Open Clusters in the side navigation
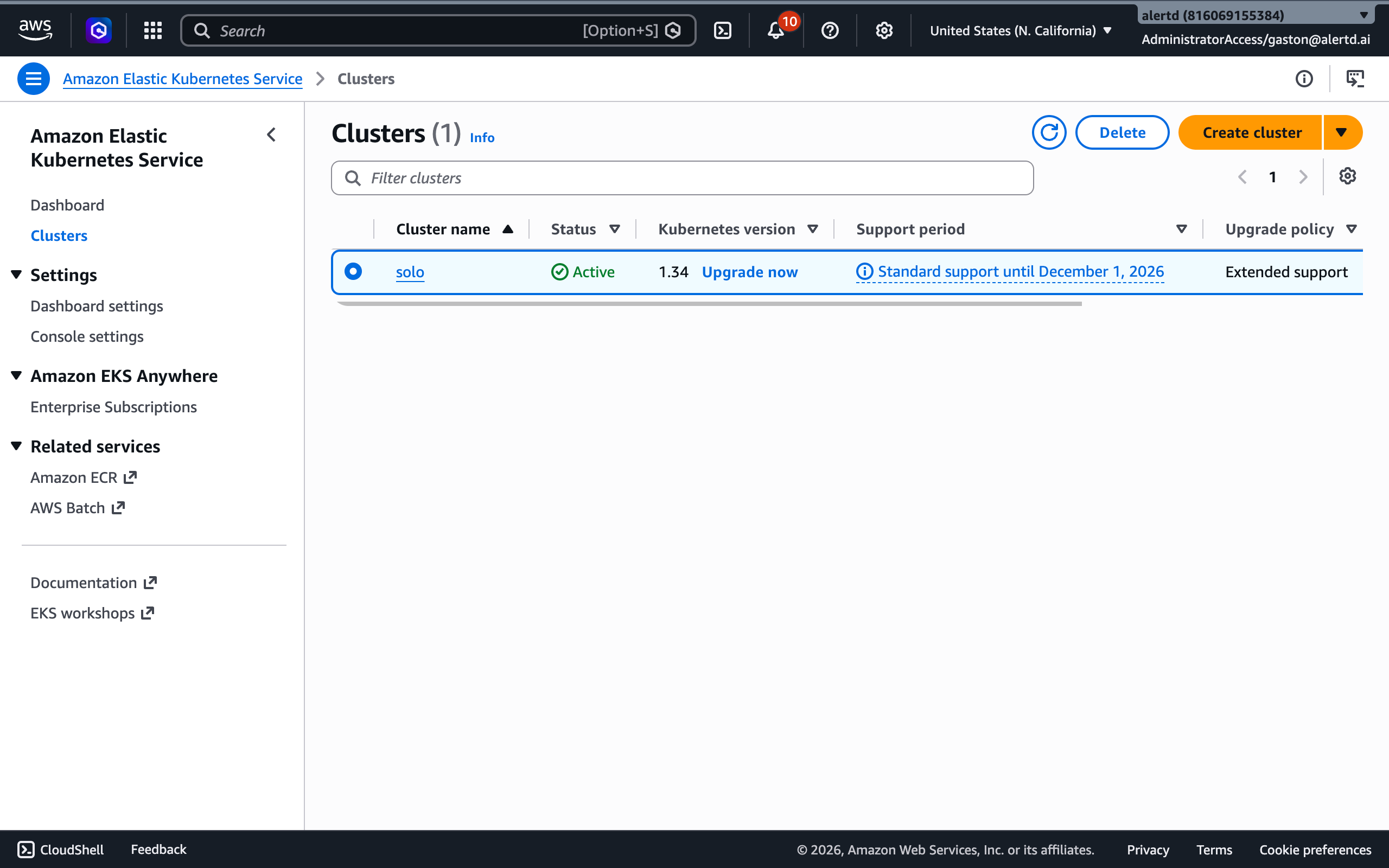Image resolution: width=1389 pixels, height=868 pixels. [x=59, y=235]
